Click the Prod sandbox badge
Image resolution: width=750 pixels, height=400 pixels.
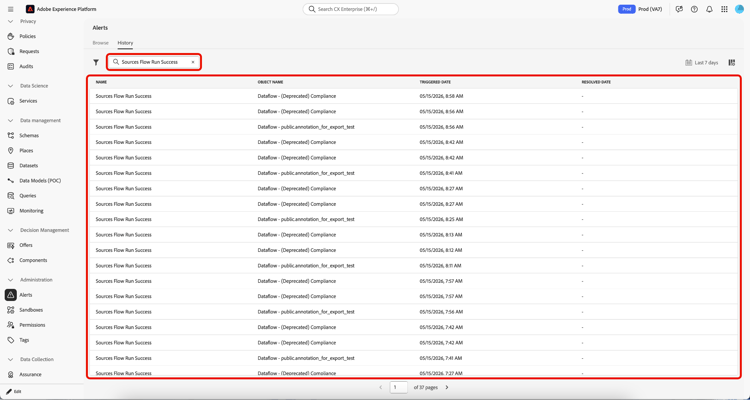pos(626,9)
